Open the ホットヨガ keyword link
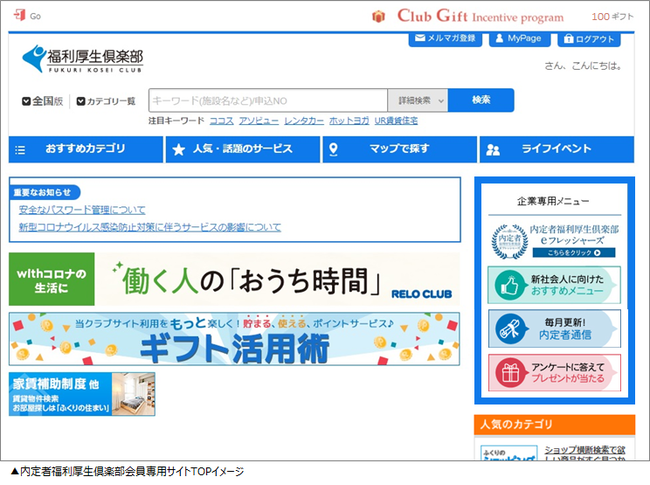This screenshot has height=485, width=650. coord(349,121)
